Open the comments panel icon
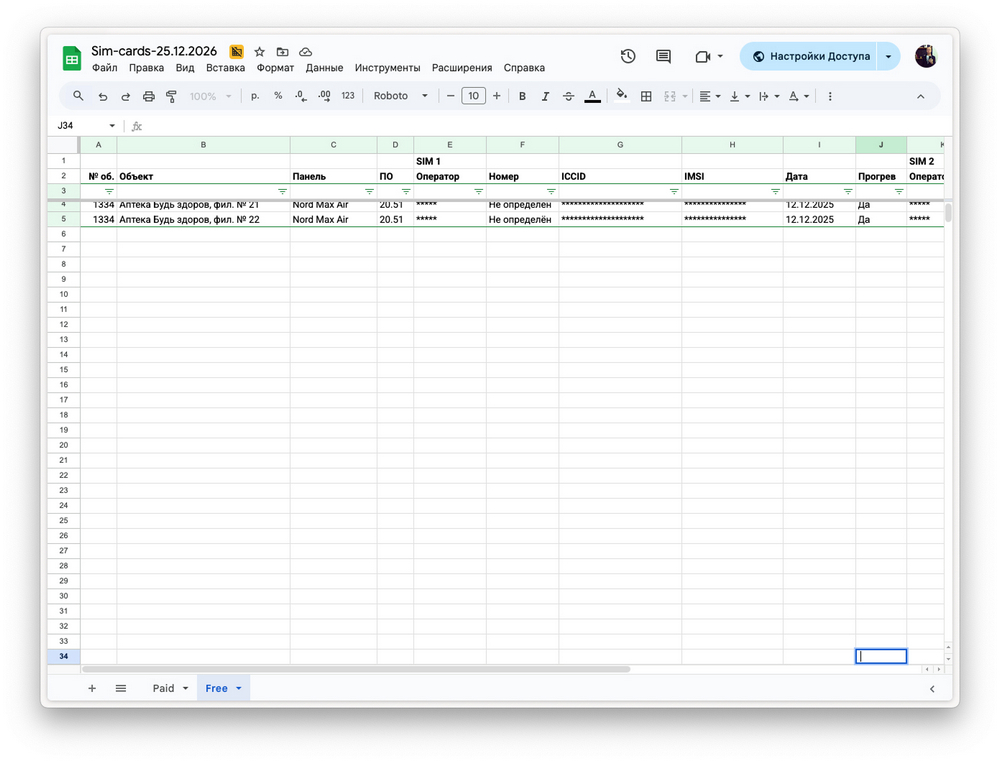This screenshot has width=1000, height=761. [x=663, y=57]
